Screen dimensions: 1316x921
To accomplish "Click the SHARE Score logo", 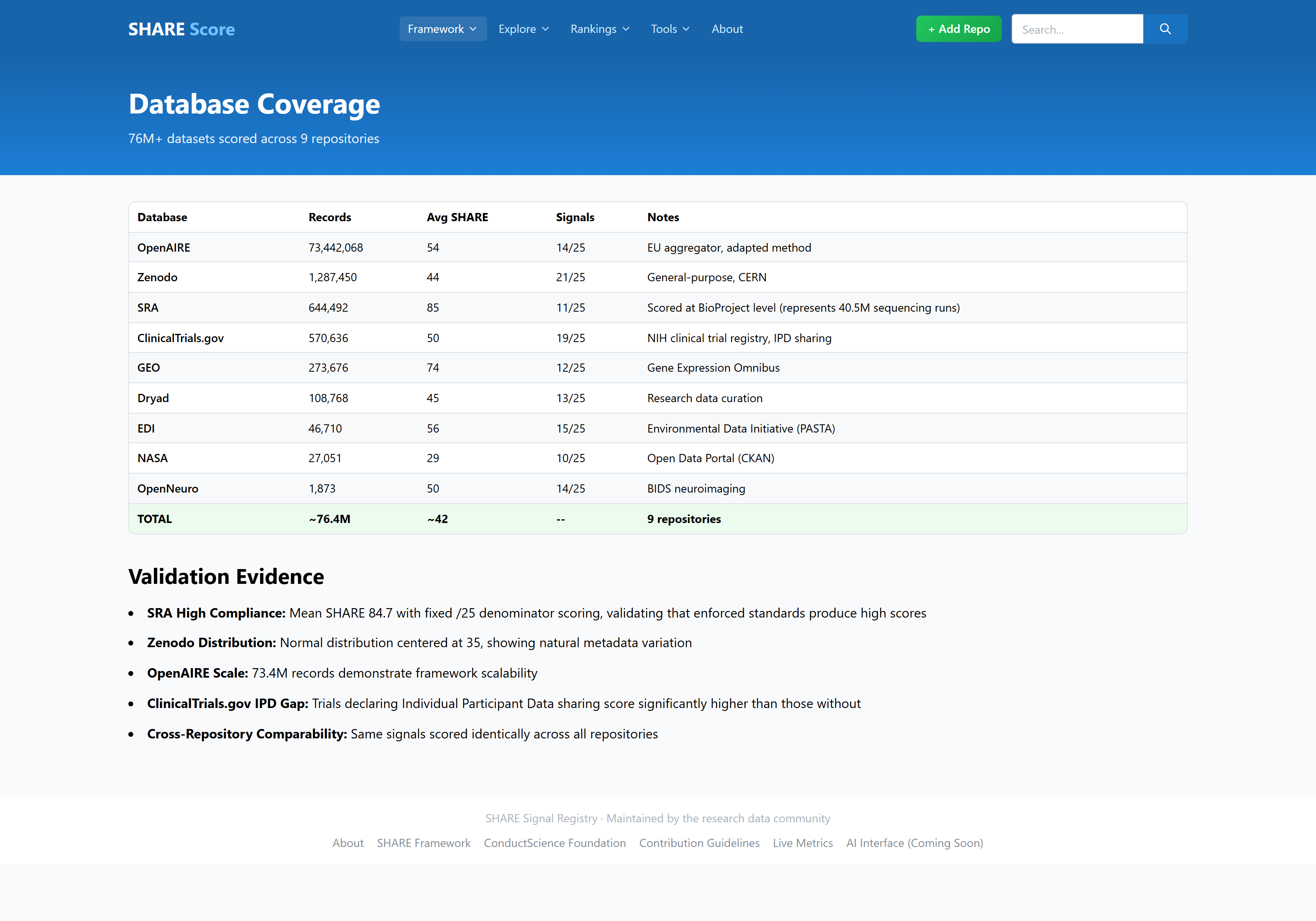I will [x=181, y=29].
